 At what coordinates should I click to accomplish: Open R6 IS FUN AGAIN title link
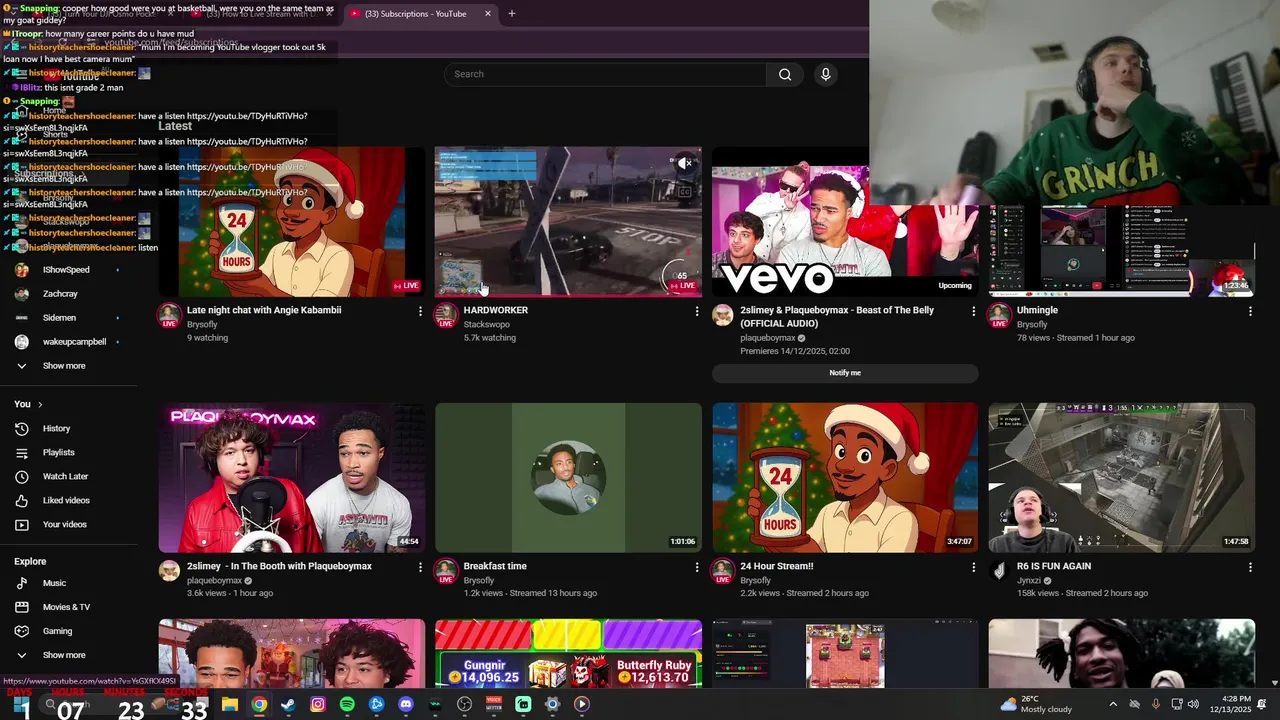1054,566
